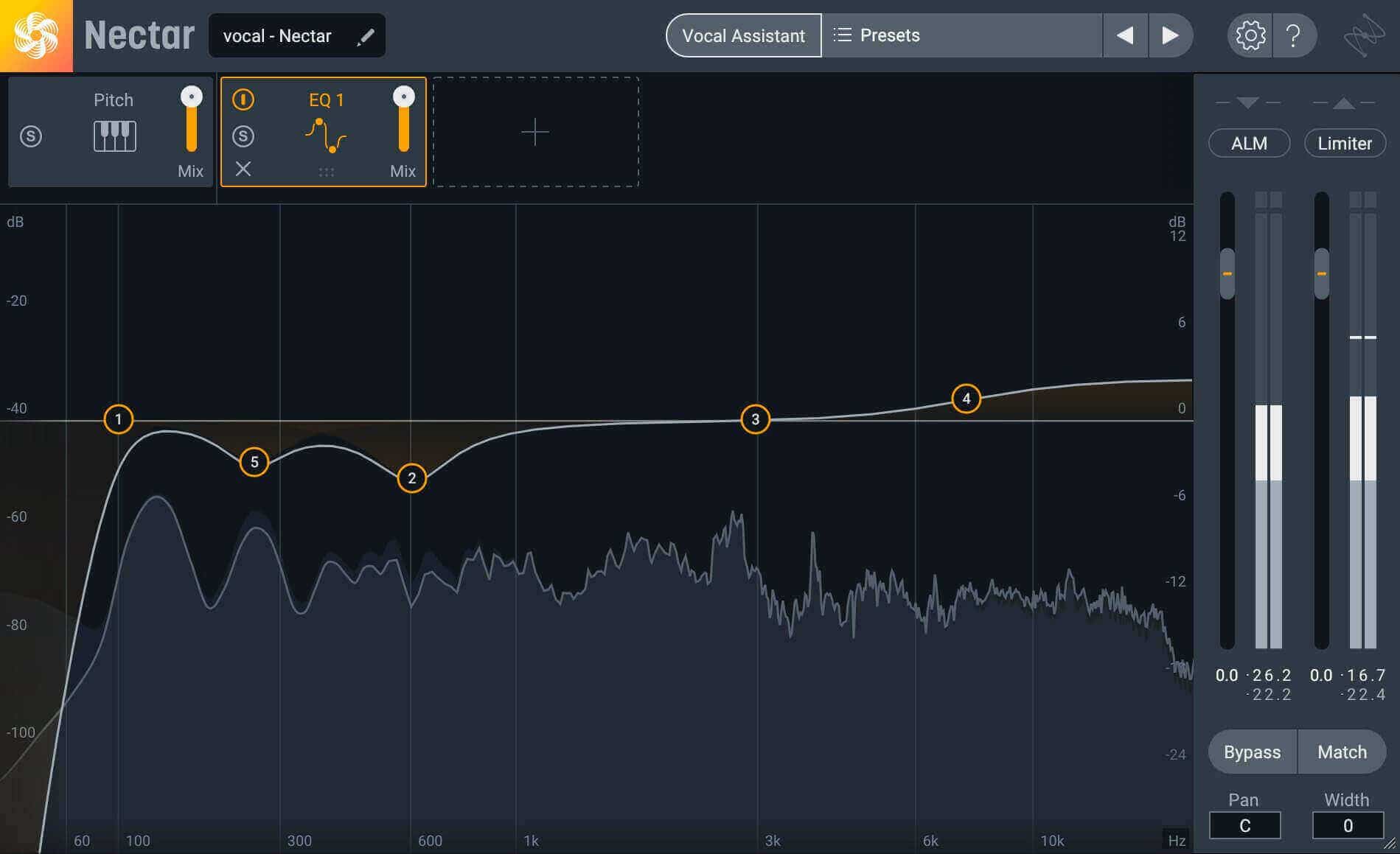Click the Match button
Image resolution: width=1400 pixels, height=854 pixels.
point(1342,752)
